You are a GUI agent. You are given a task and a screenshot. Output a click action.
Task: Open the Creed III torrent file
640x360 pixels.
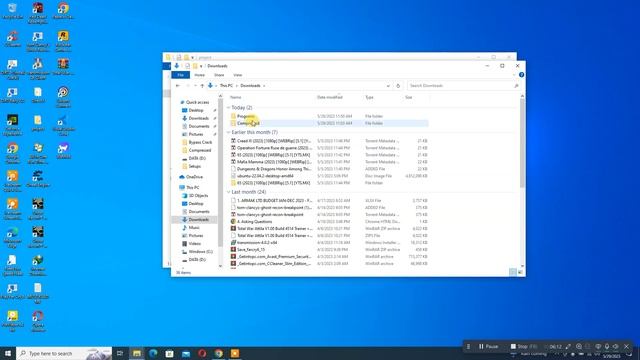273,141
